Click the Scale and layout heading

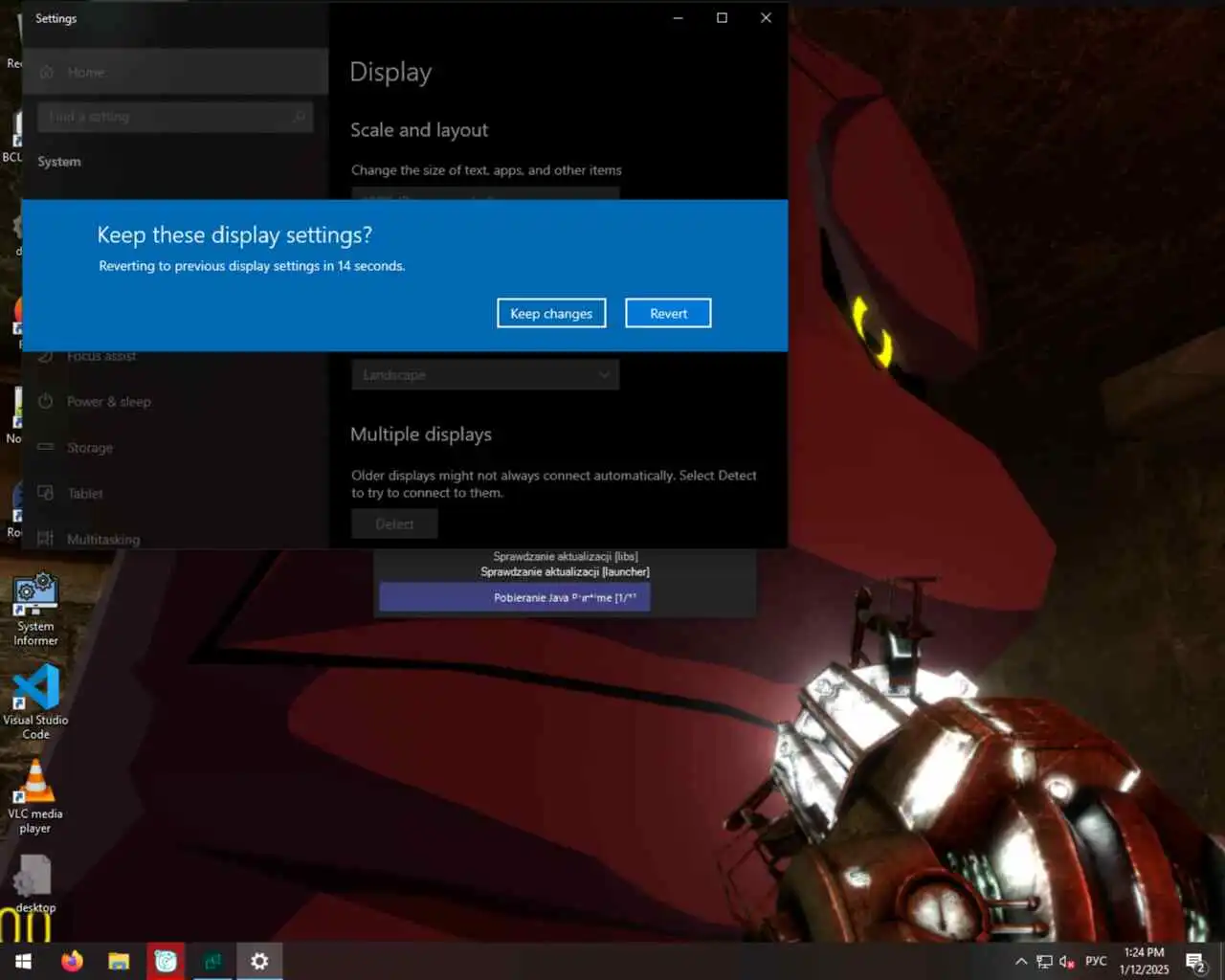pyautogui.click(x=419, y=130)
